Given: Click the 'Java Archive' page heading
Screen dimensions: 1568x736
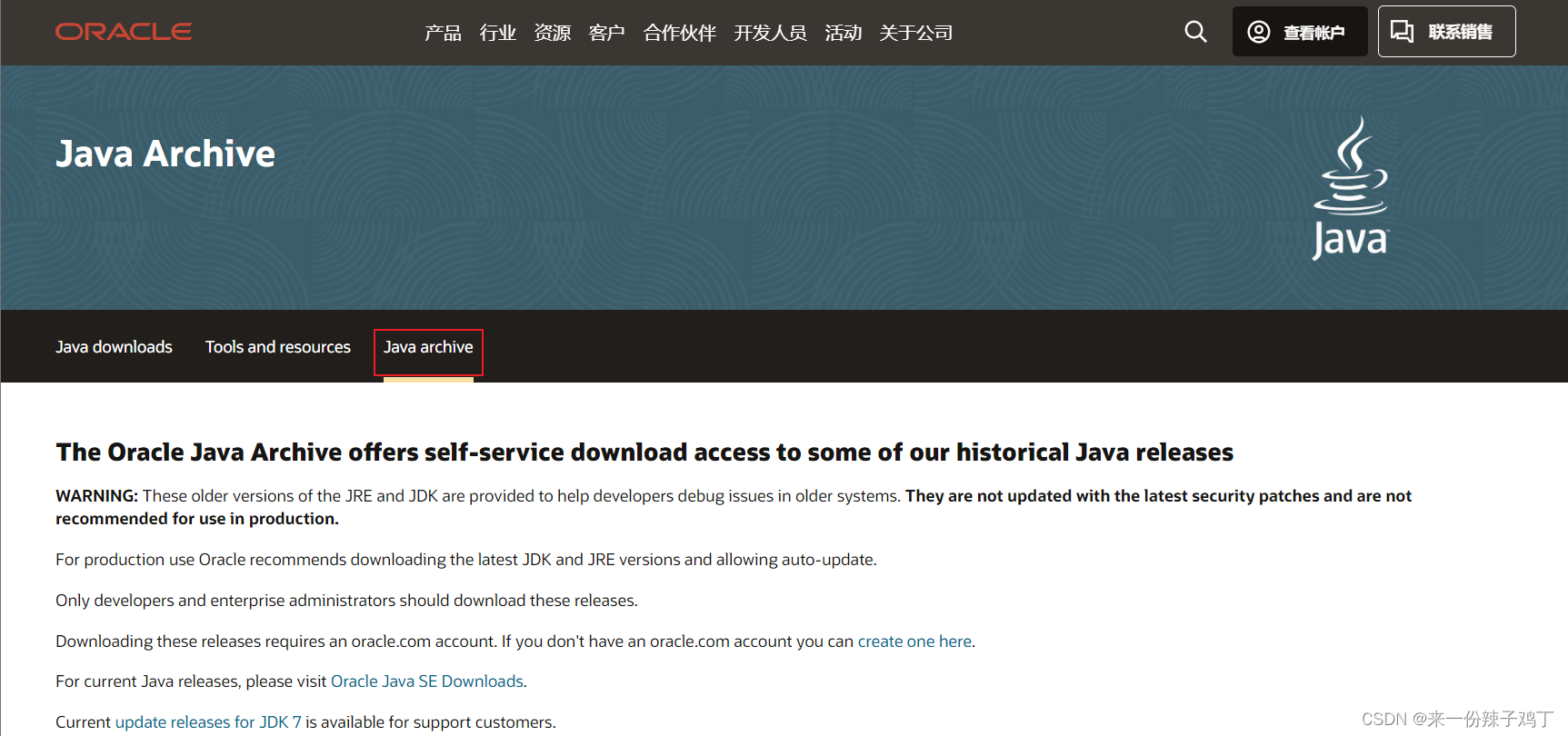Looking at the screenshot, I should (165, 154).
